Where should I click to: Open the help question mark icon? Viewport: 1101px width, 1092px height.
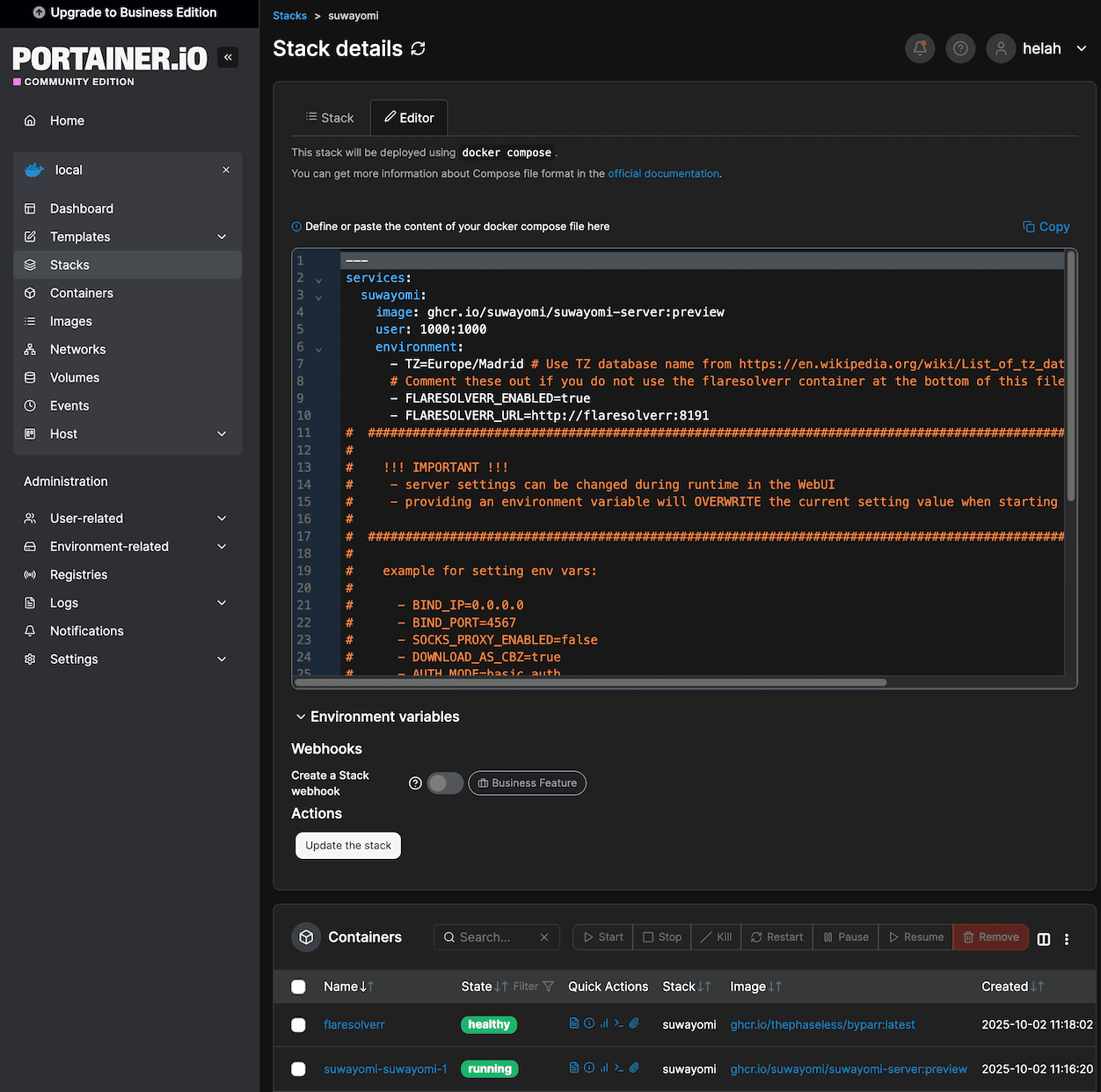pyautogui.click(x=960, y=48)
